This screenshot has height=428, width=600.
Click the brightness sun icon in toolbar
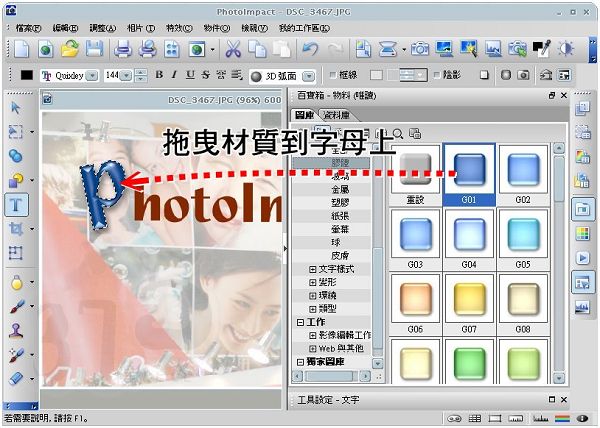(x=566, y=50)
